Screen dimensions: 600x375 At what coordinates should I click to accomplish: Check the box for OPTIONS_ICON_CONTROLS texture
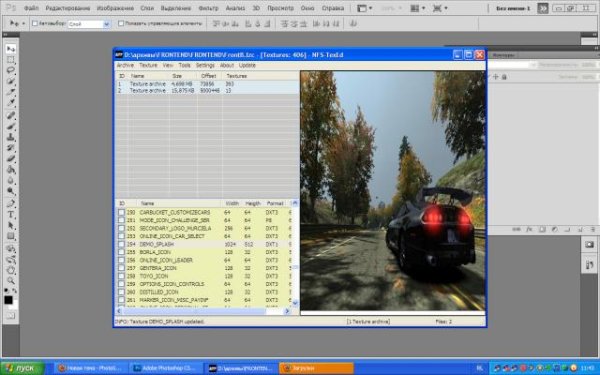(121, 284)
